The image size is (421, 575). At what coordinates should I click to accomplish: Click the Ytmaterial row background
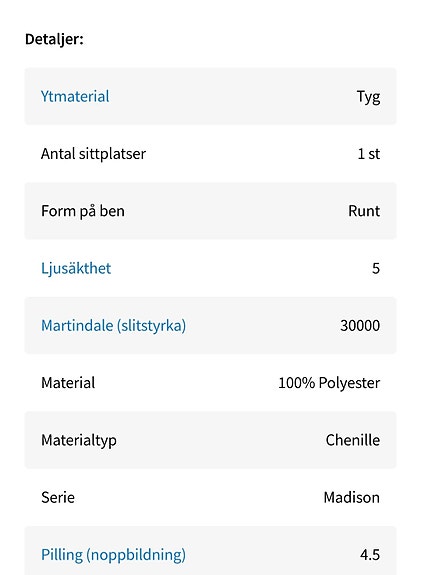(x=210, y=96)
